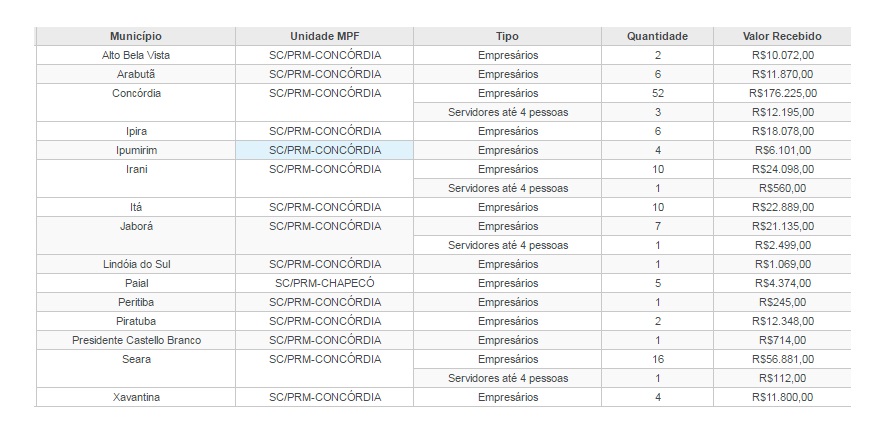The height and width of the screenshot is (435, 887).
Task: Click the Valor Recebido column header
Action: click(x=785, y=36)
